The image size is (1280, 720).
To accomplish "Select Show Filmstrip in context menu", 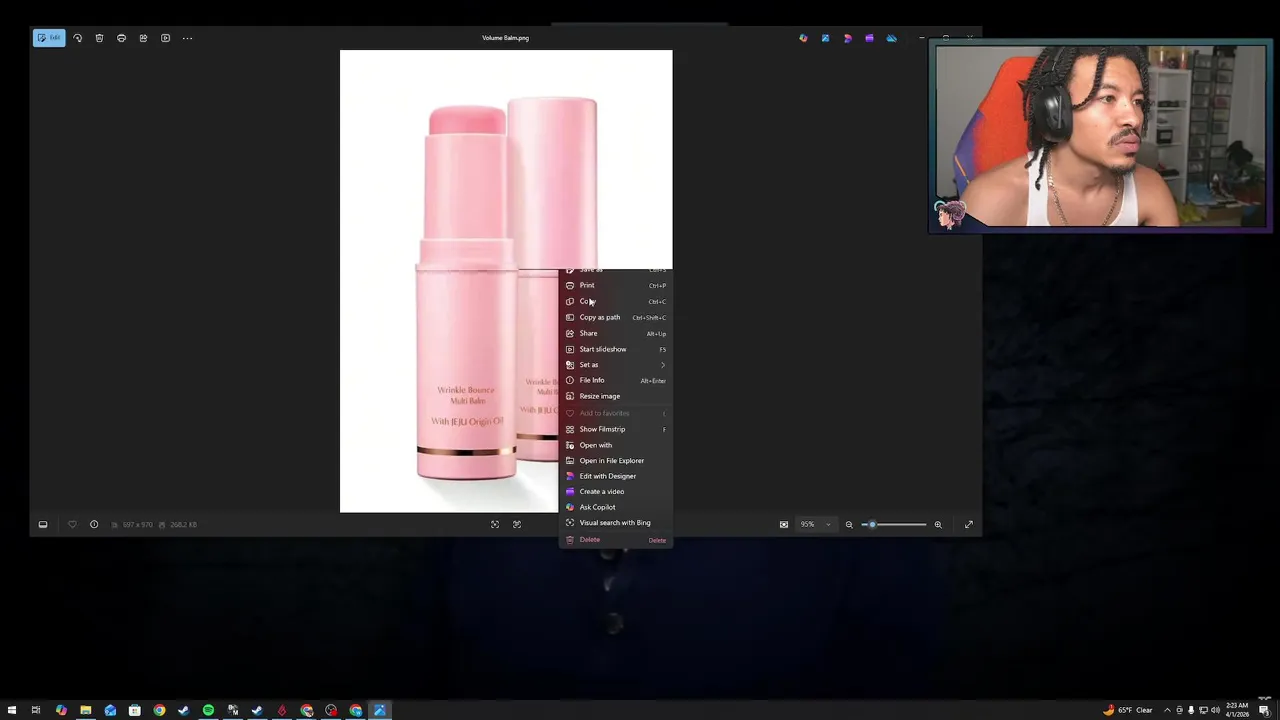I will click(x=616, y=429).
